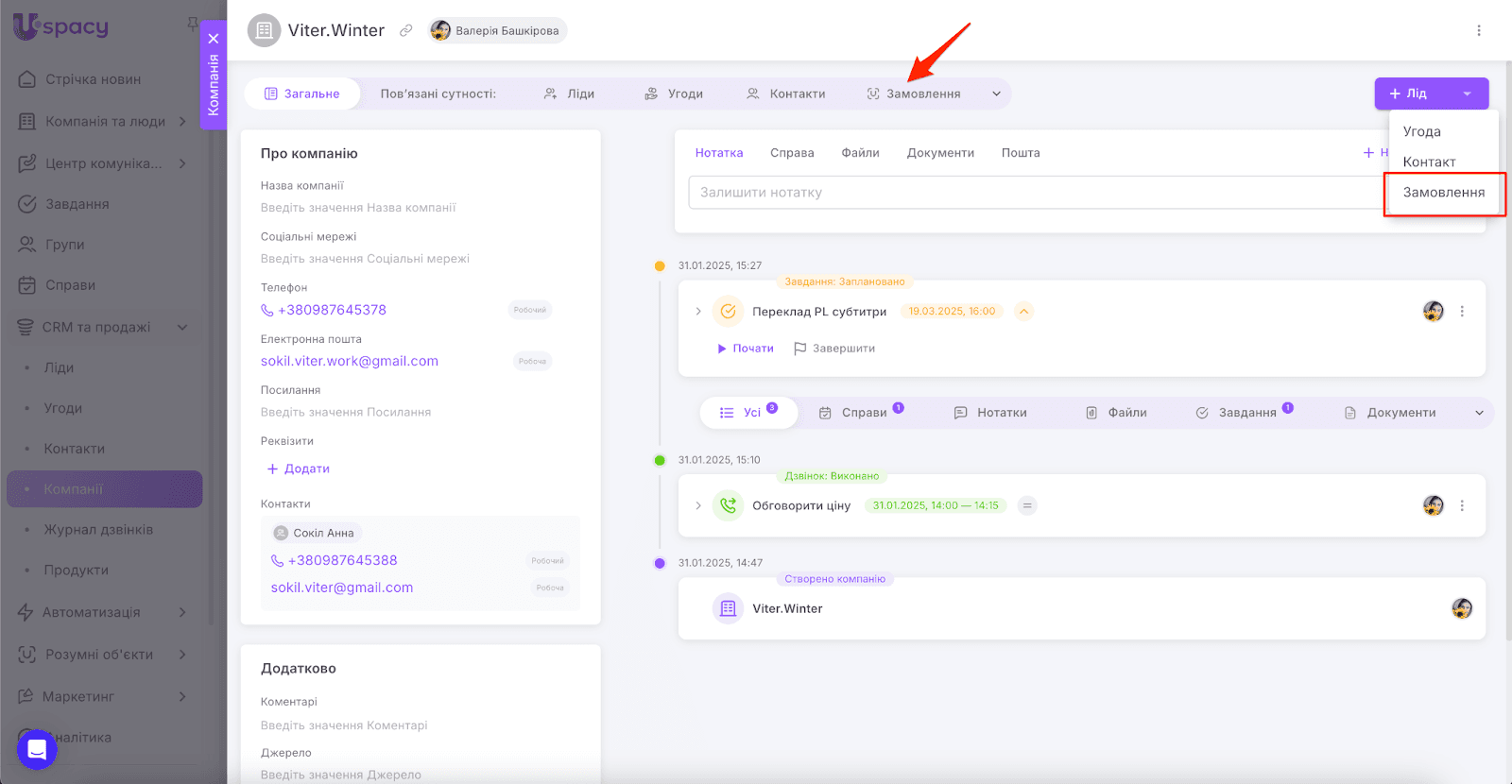
Task: Open Завдання in the sidebar
Action: click(77, 204)
